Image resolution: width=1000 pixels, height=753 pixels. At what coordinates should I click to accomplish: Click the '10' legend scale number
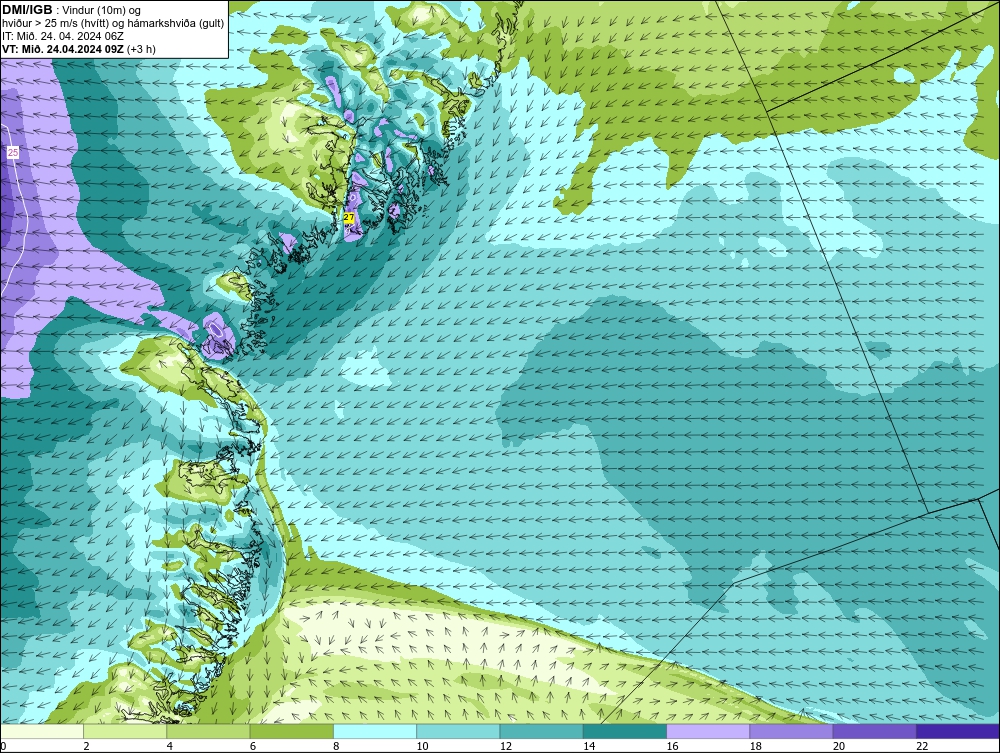tap(422, 747)
